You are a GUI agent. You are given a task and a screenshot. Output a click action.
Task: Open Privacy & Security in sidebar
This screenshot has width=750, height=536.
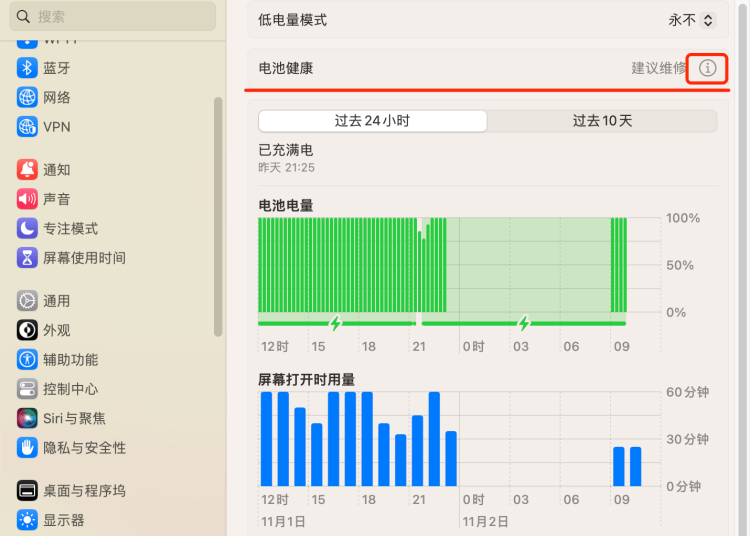[x=84, y=448]
